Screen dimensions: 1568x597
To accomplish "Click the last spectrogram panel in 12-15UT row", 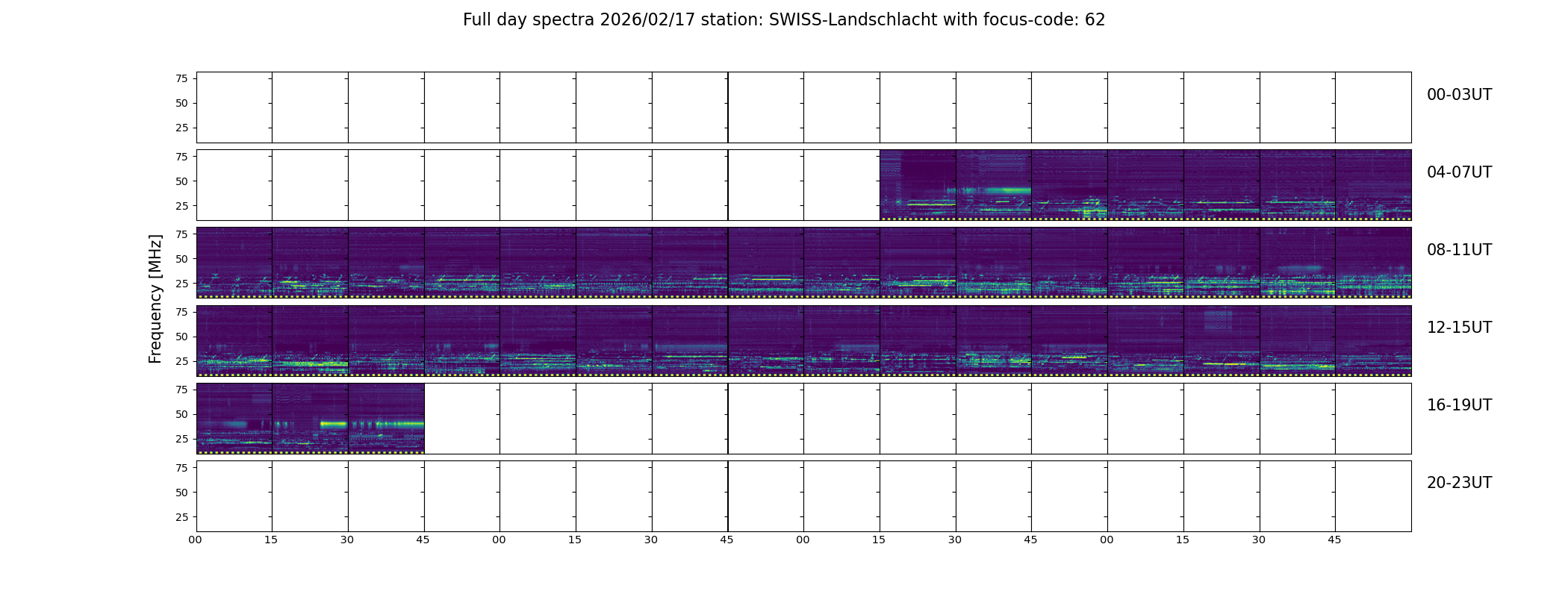I will [x=1373, y=340].
